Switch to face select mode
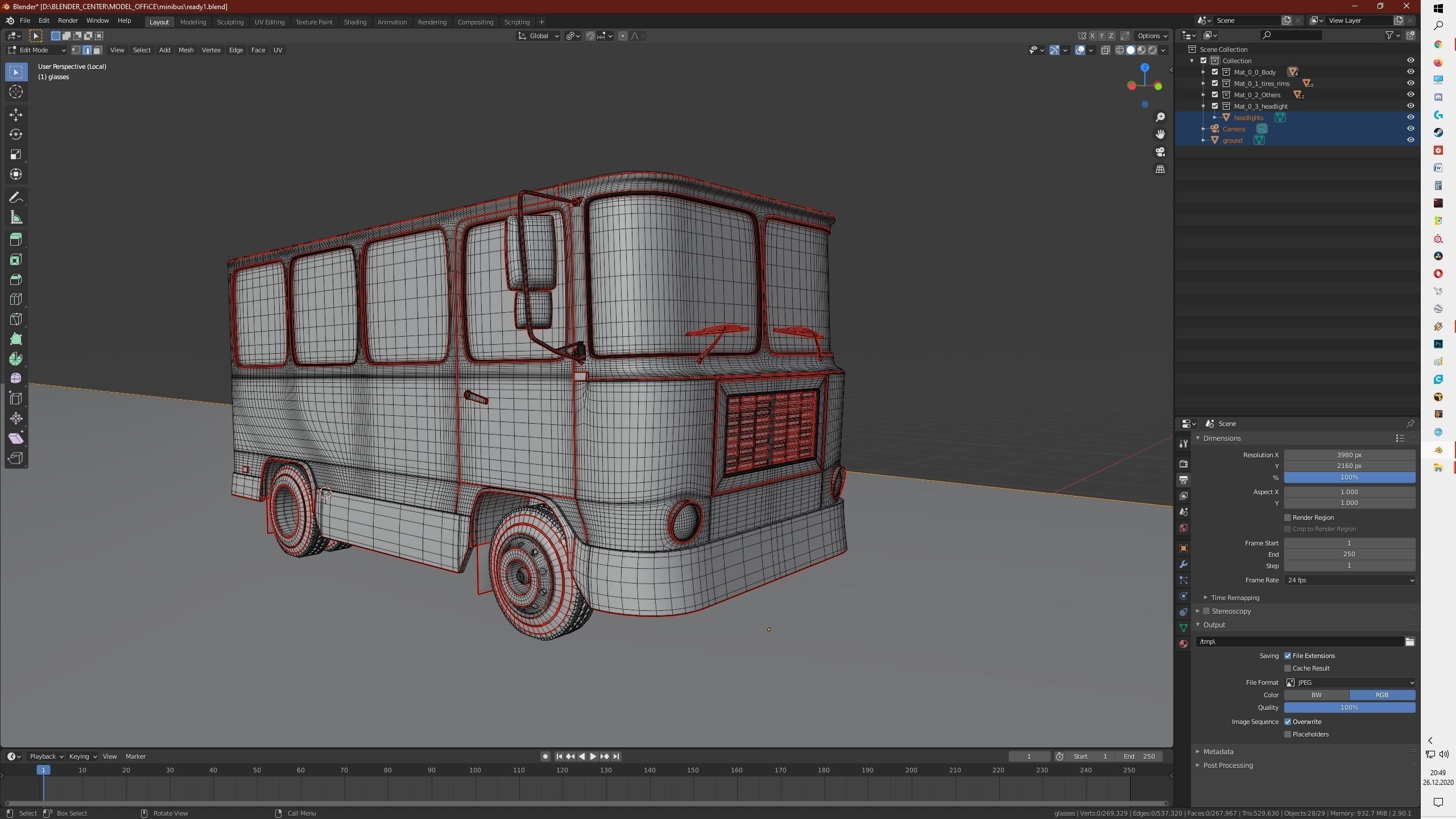The height and width of the screenshot is (819, 1456). click(98, 50)
